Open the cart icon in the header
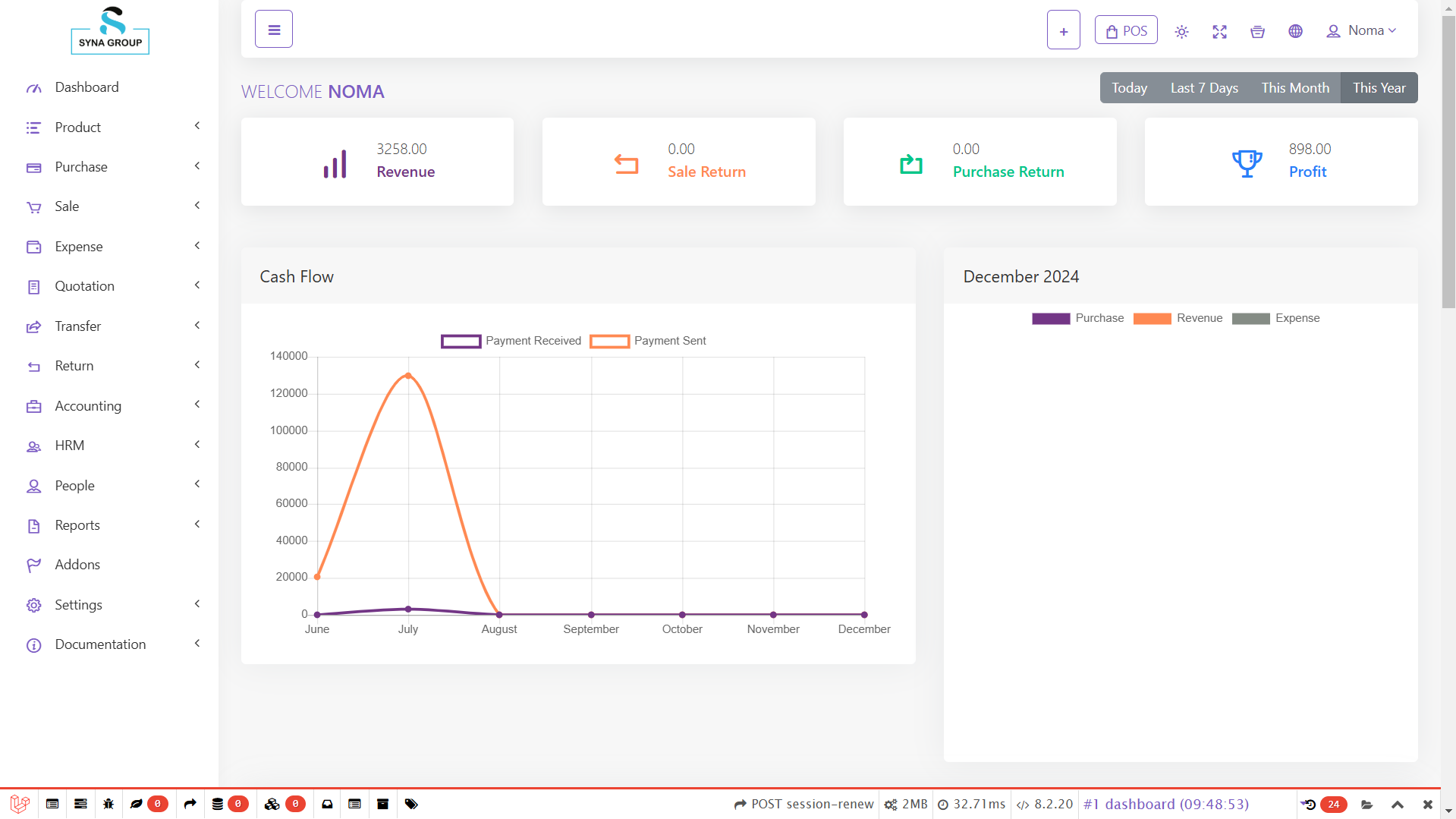This screenshot has width=1456, height=819. coord(1257,31)
